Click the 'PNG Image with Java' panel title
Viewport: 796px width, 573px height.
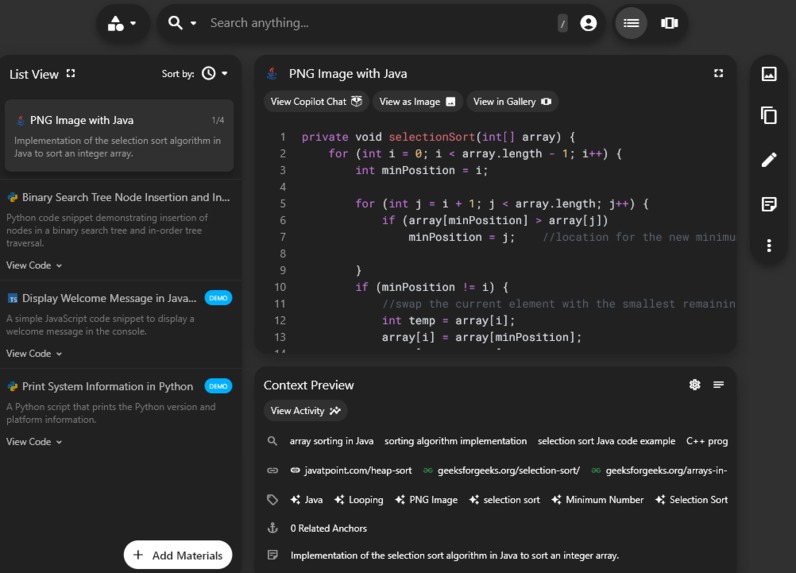point(348,74)
